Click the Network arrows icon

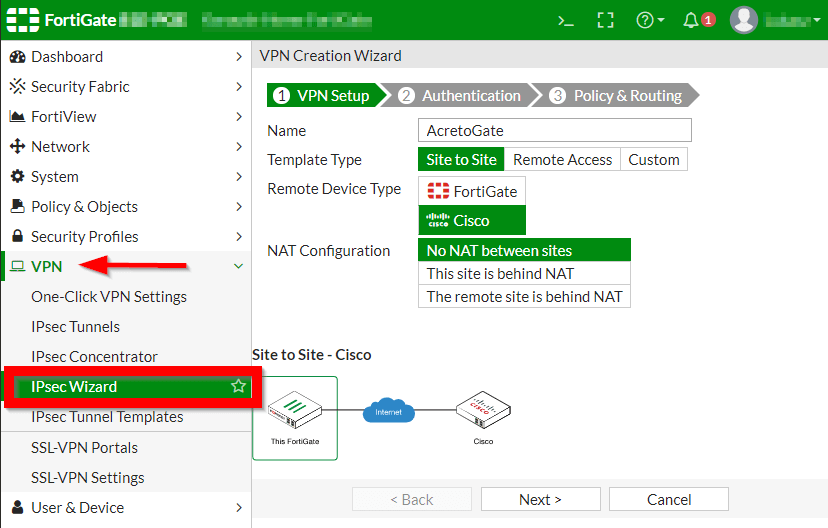17,146
